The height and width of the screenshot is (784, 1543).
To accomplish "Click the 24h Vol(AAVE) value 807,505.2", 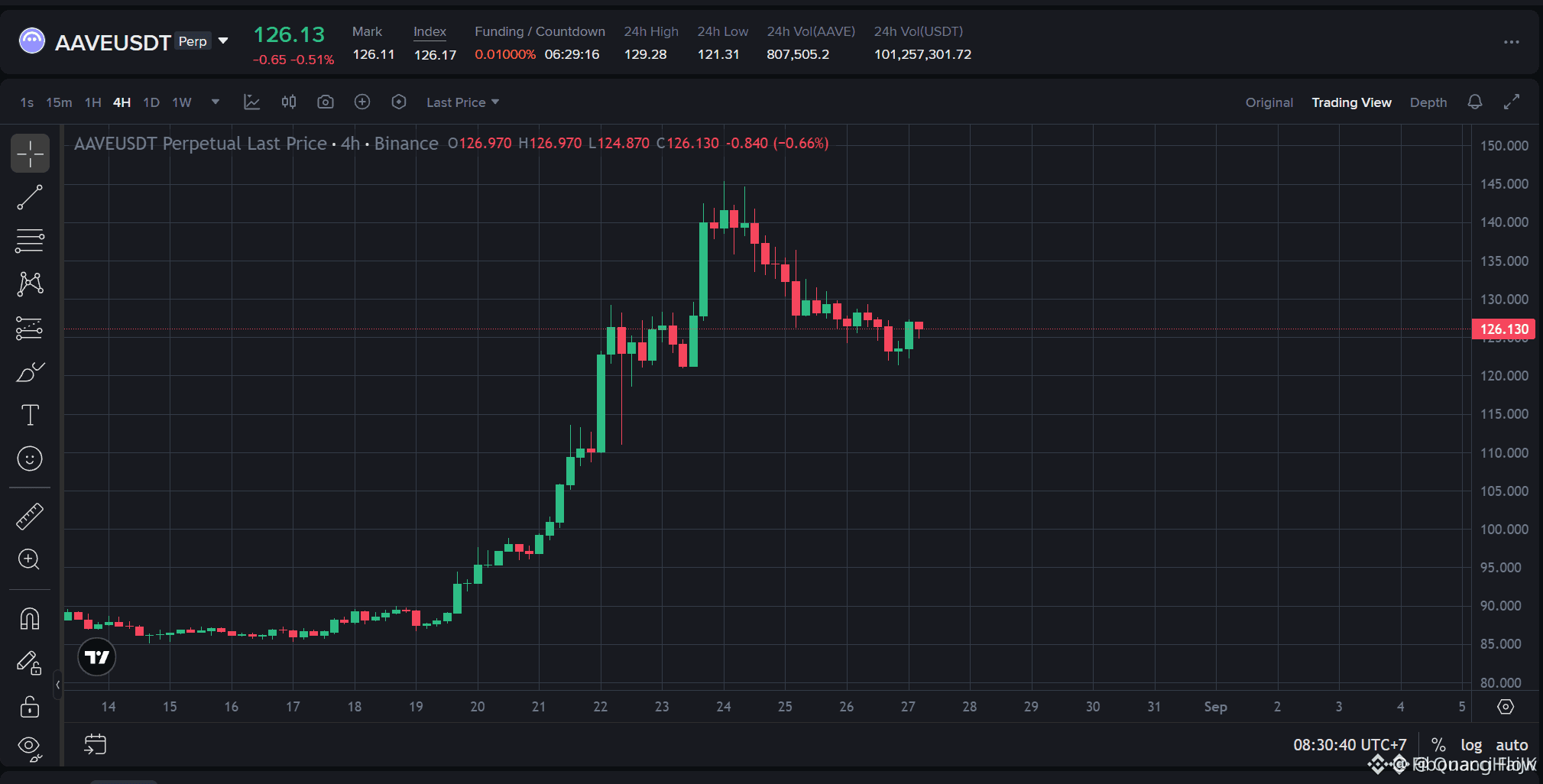I will pos(798,54).
